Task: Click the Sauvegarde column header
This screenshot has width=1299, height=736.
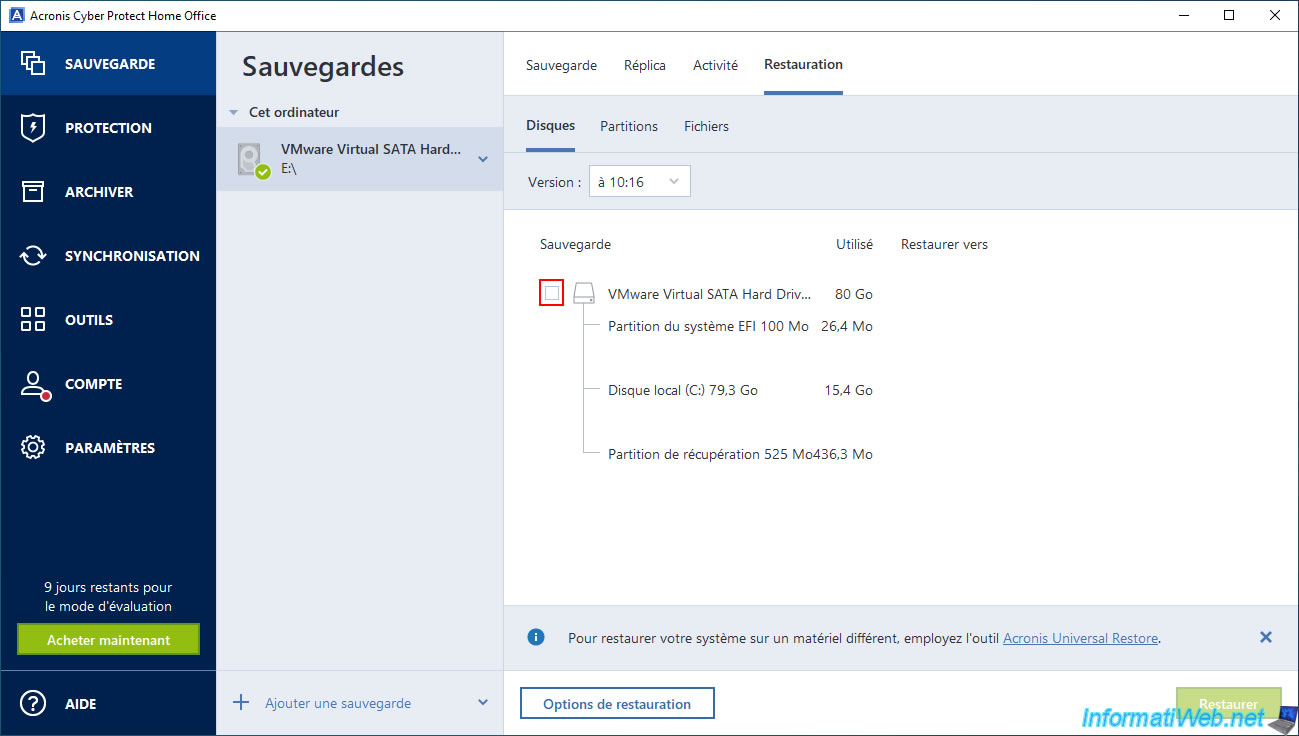Action: pos(575,244)
